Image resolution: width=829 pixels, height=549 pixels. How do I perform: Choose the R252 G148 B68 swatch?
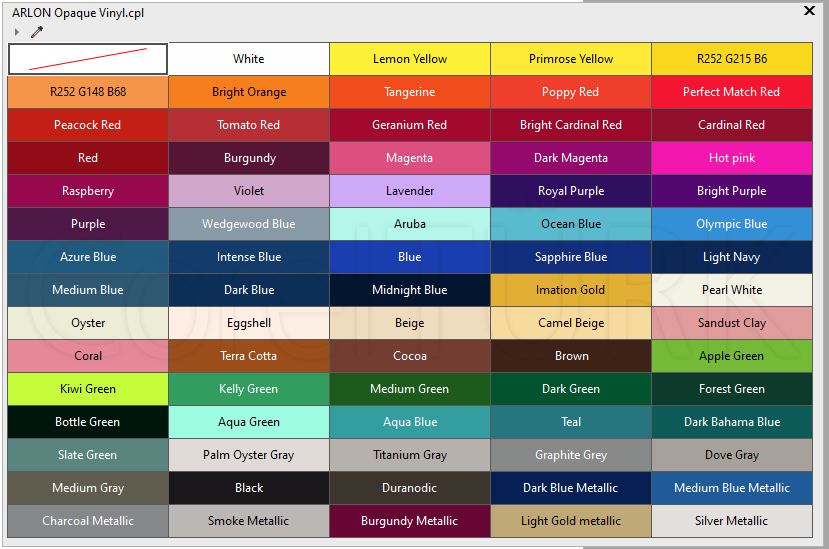pos(88,92)
